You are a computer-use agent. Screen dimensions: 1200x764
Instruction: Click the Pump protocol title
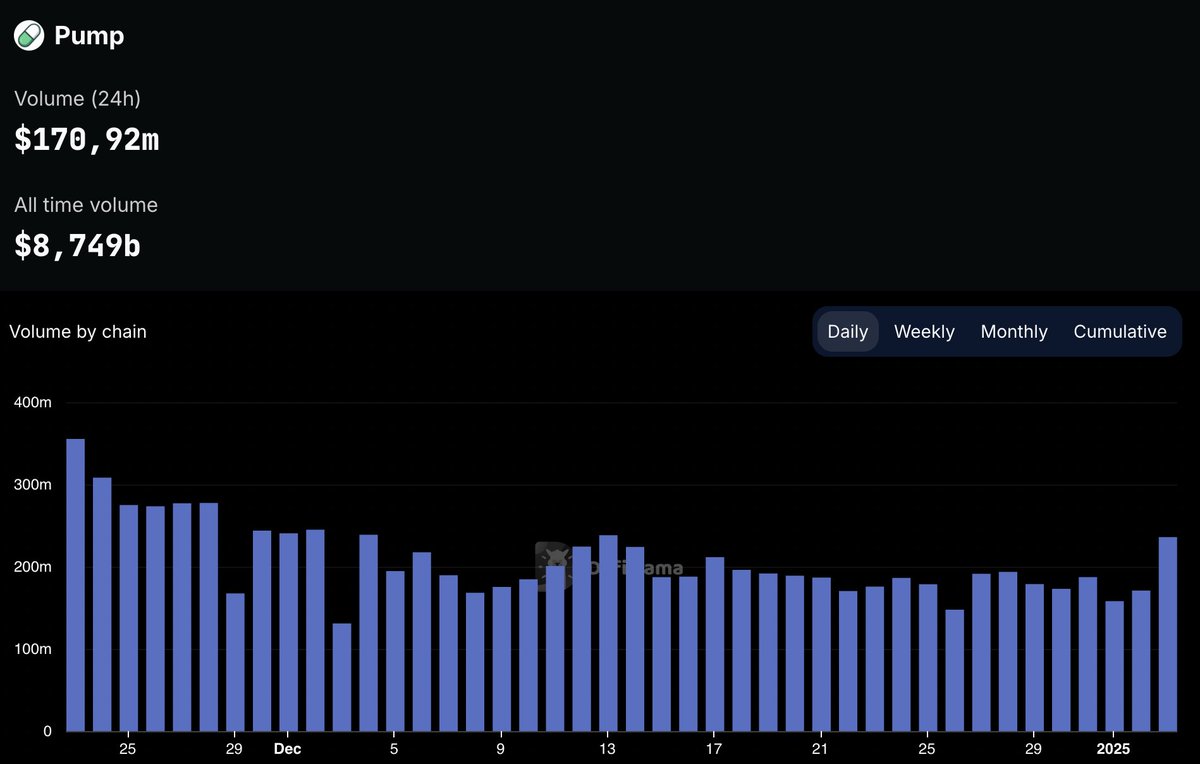(89, 36)
